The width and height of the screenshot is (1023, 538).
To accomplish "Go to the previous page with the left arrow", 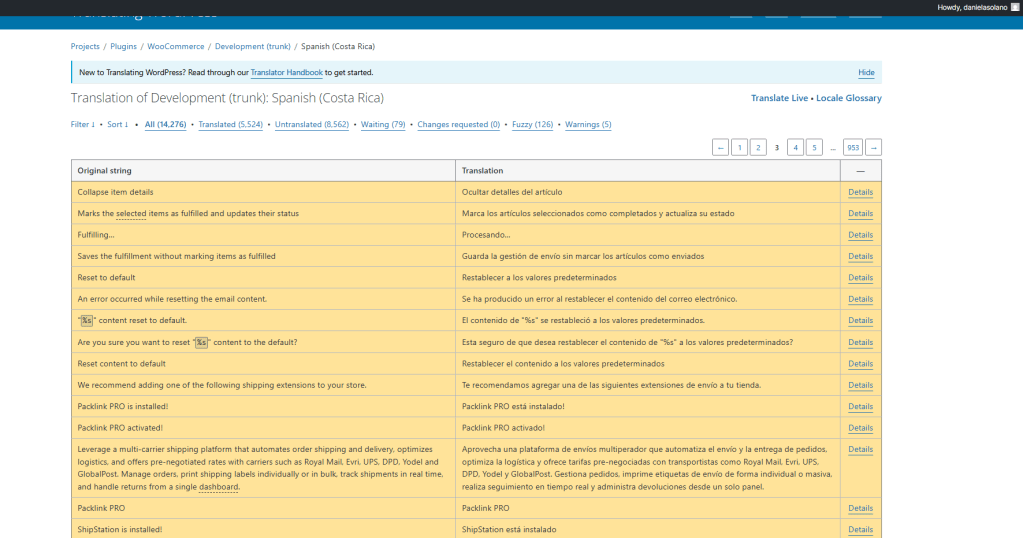I will (720, 148).
